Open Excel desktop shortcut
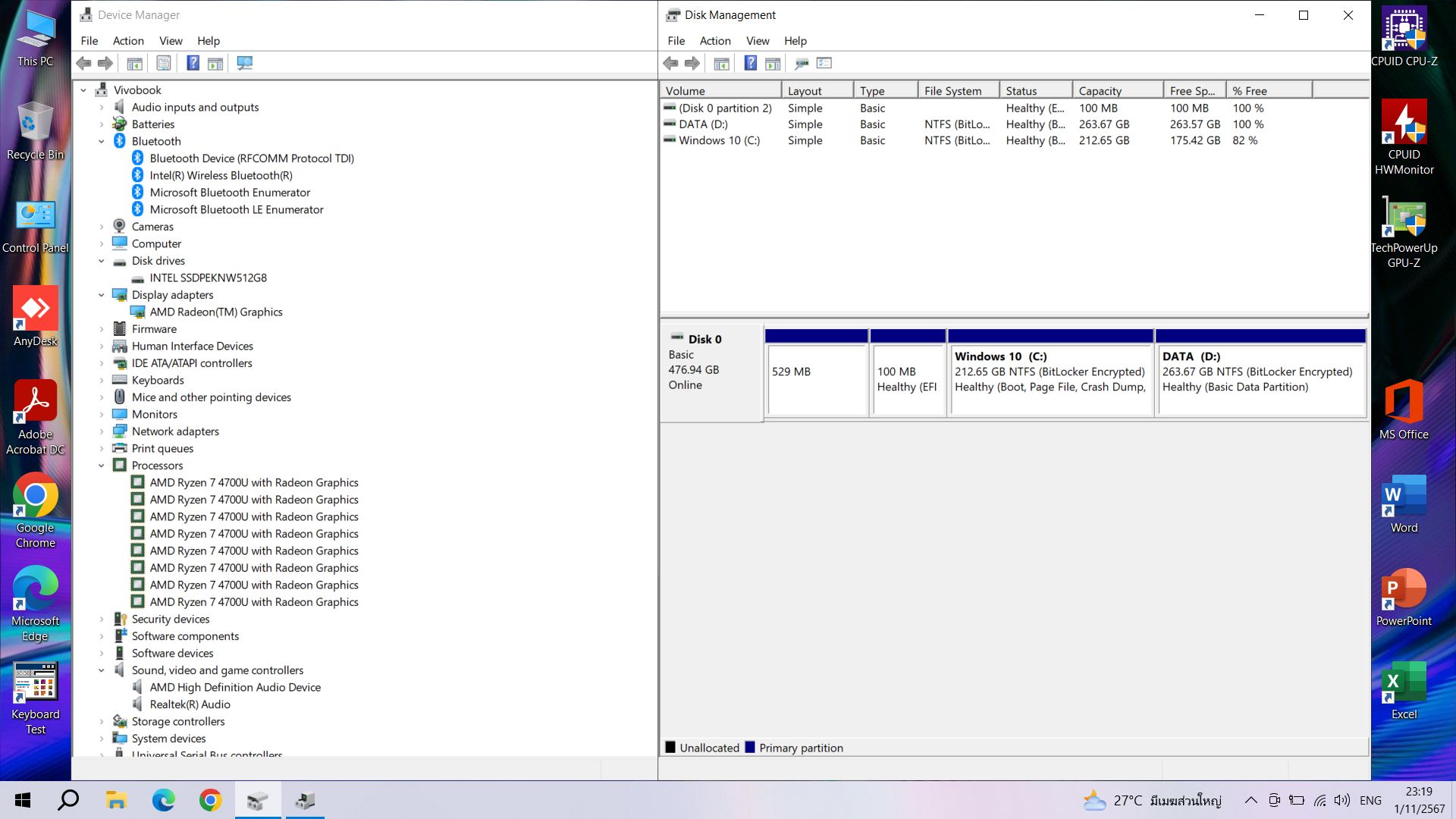 tap(1404, 690)
